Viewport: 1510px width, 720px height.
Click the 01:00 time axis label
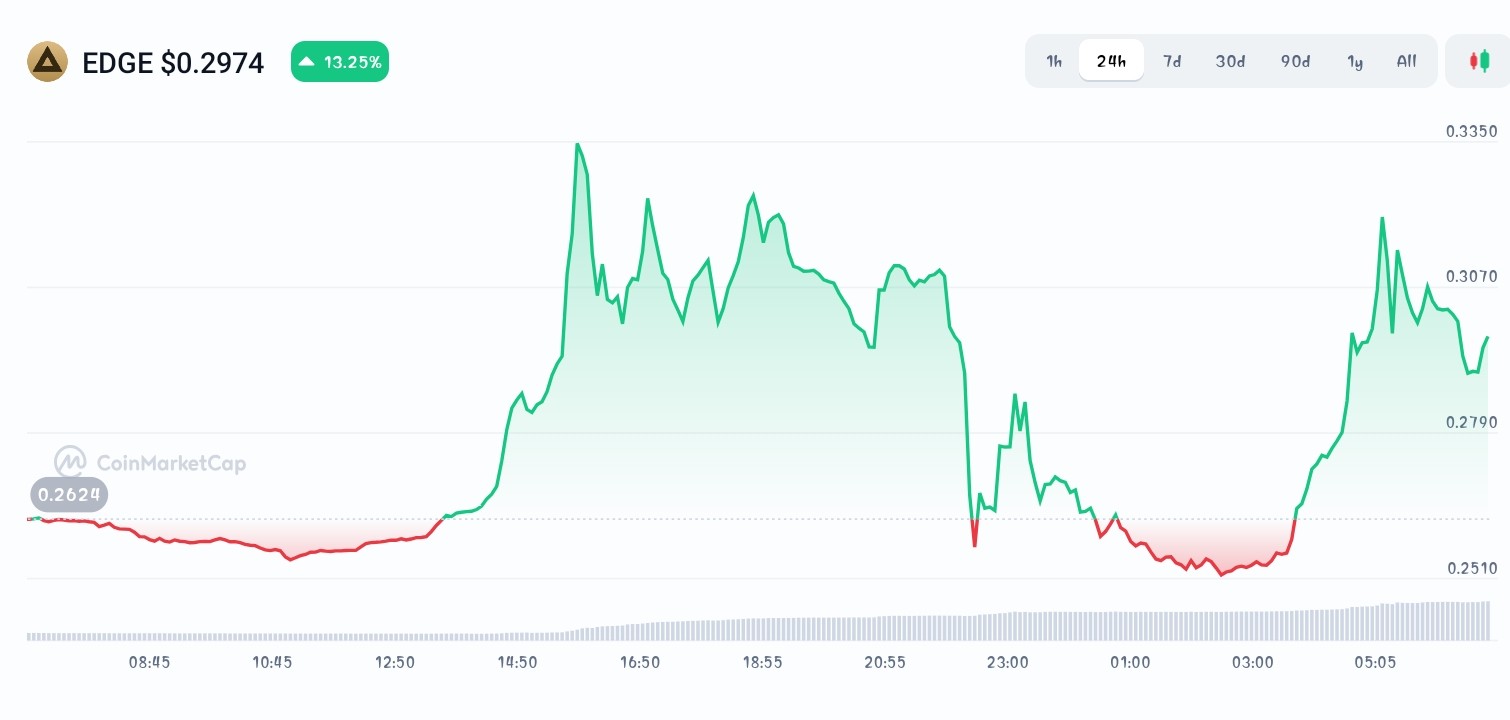point(1130,662)
